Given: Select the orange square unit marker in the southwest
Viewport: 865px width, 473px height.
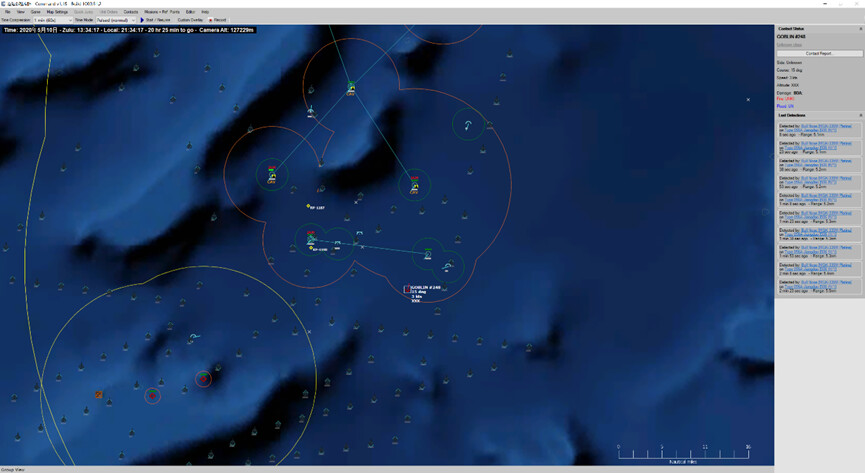Looking at the screenshot, I should 99,395.
